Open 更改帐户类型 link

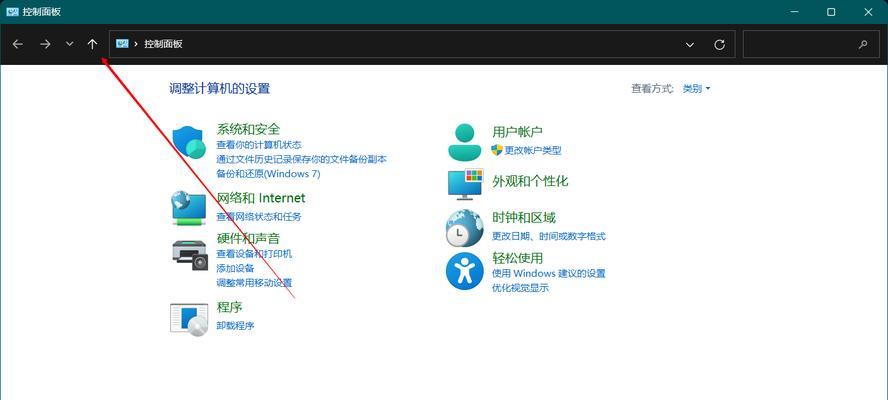point(533,151)
